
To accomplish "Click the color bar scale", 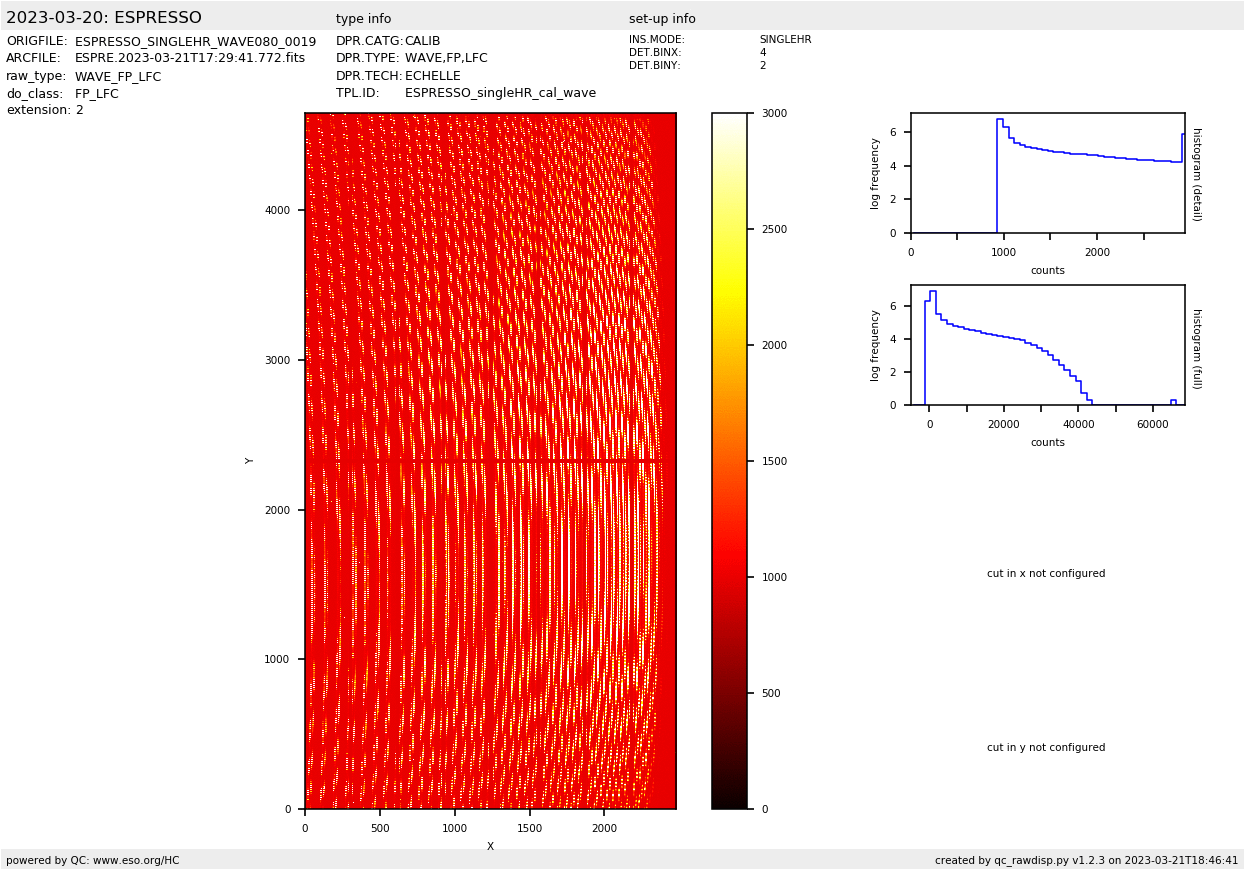I will pos(729,460).
